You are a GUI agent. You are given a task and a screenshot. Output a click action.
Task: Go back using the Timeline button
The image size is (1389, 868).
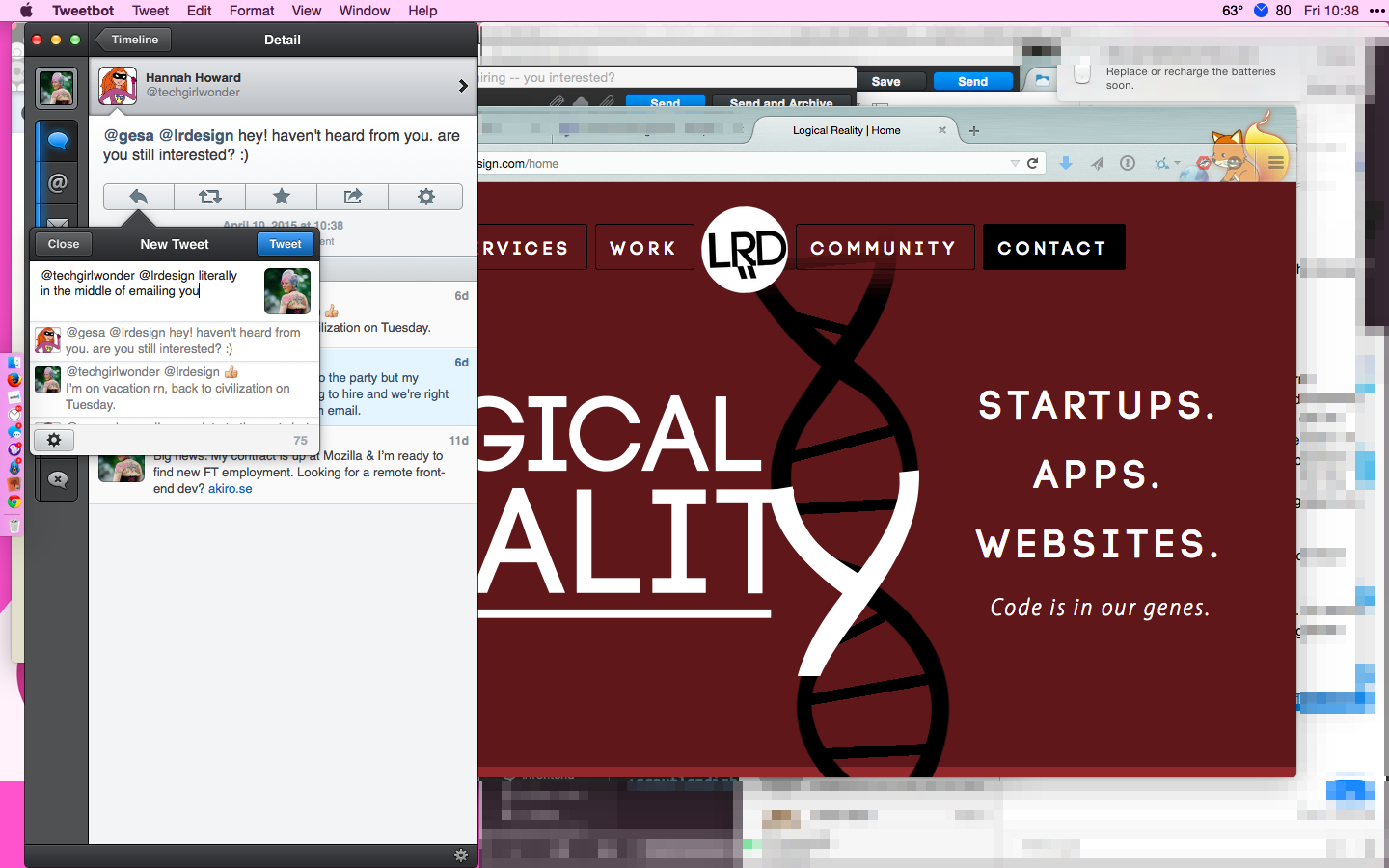point(133,40)
